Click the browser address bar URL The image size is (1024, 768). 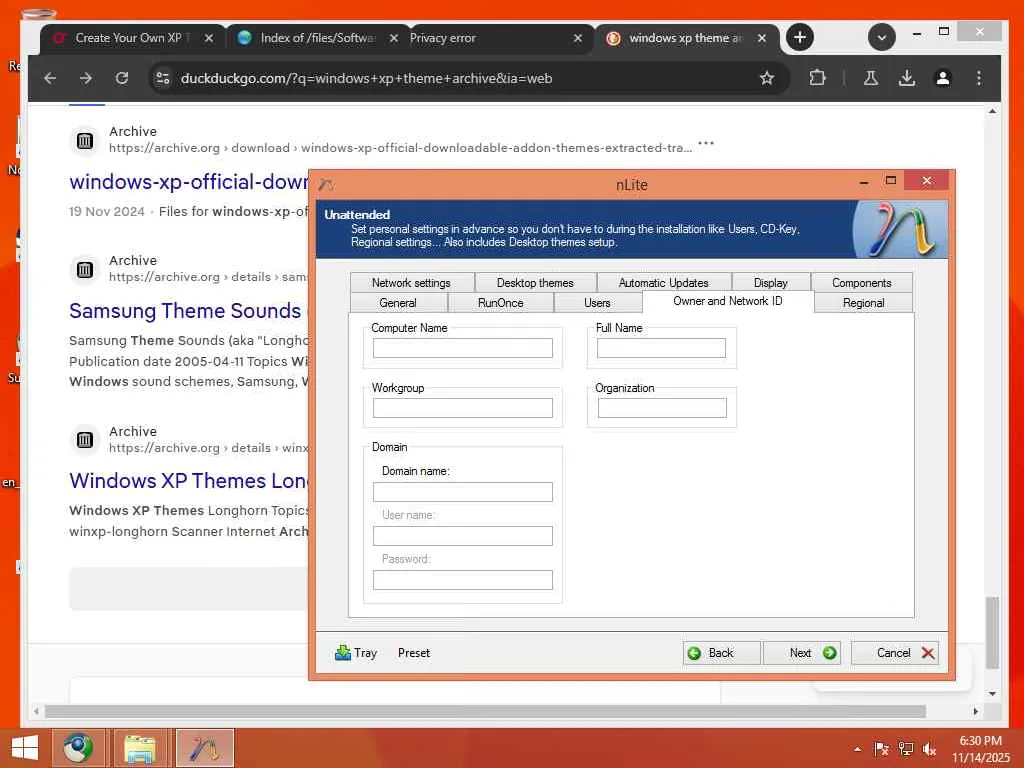coord(366,78)
